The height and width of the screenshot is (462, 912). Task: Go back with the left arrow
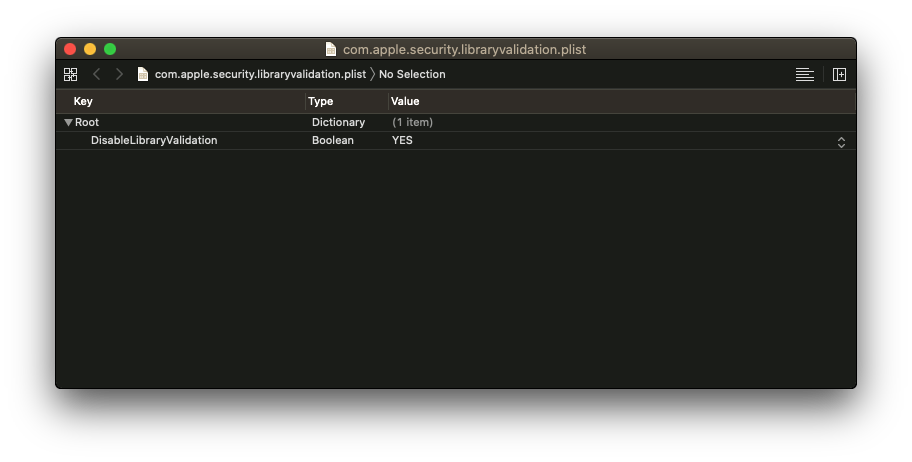click(97, 74)
